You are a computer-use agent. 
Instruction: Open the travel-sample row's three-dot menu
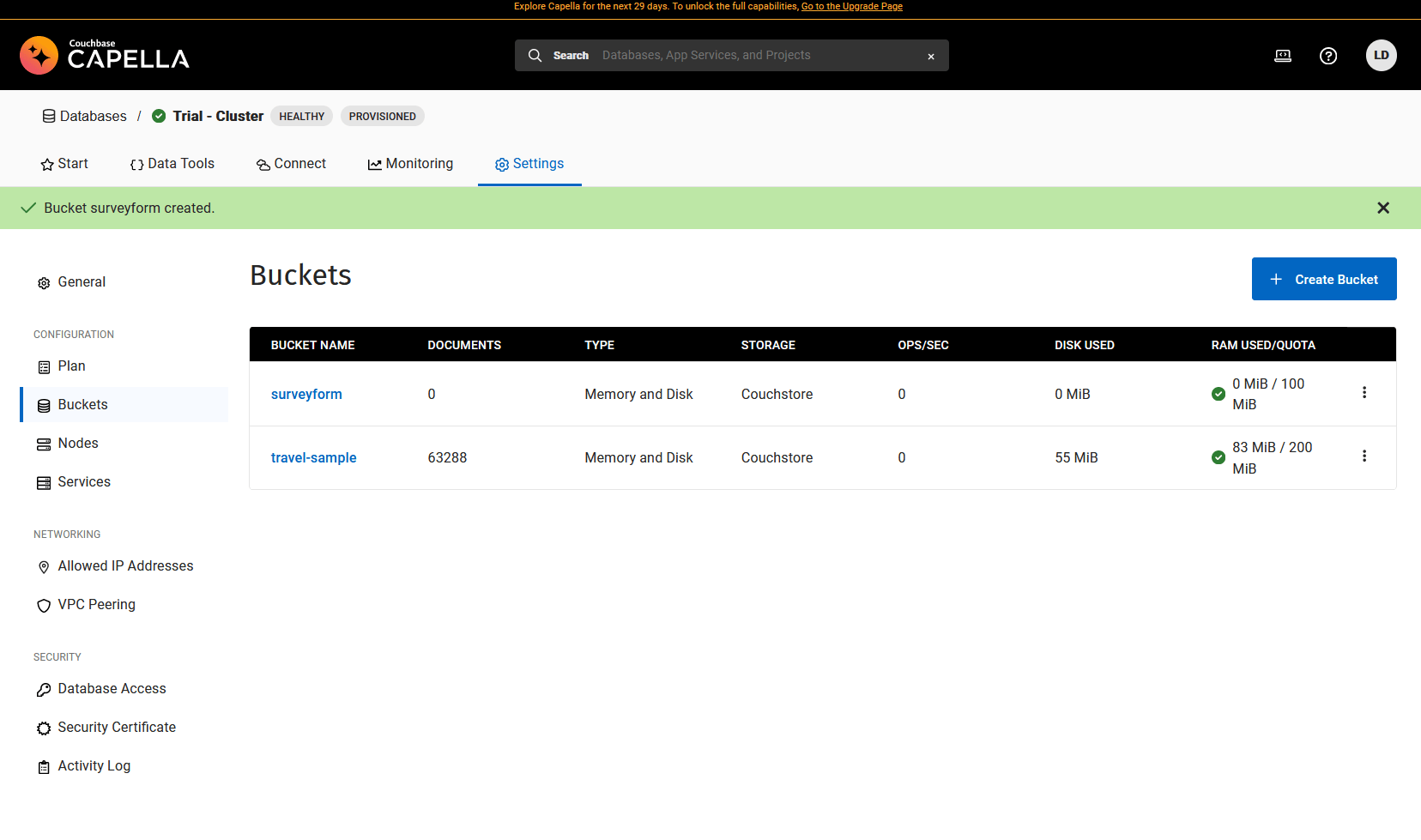point(1364,456)
